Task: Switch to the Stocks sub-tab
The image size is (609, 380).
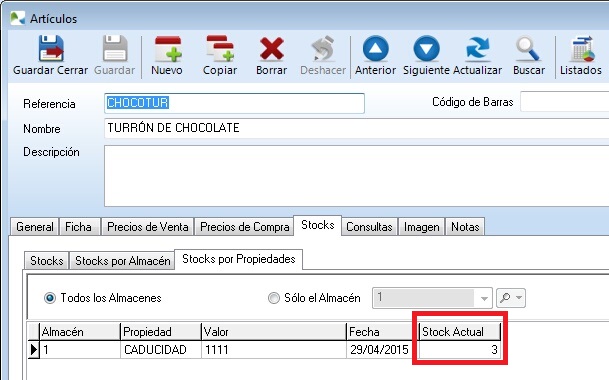Action: pyautogui.click(x=47, y=260)
